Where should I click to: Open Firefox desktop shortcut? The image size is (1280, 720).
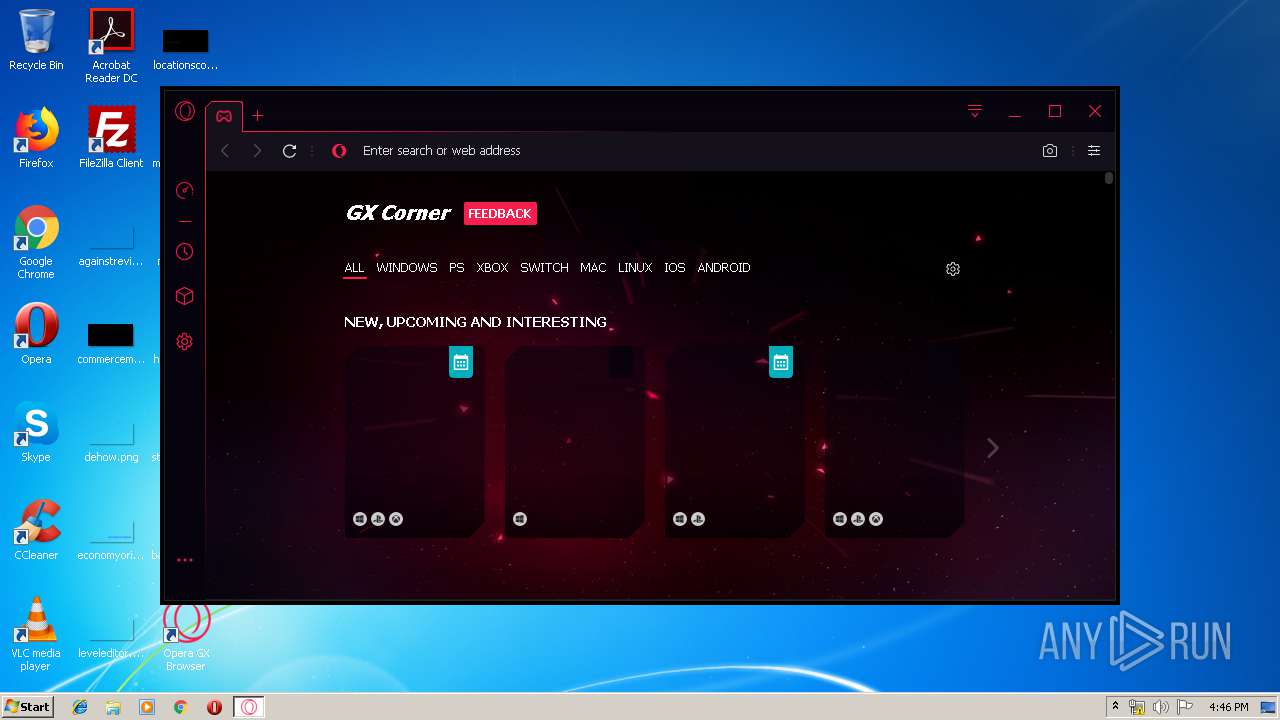[36, 138]
